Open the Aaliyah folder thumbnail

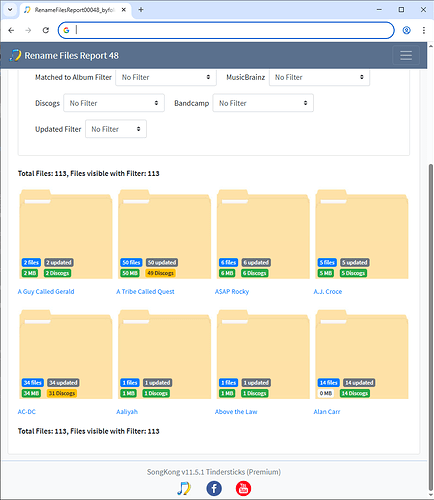click(165, 354)
